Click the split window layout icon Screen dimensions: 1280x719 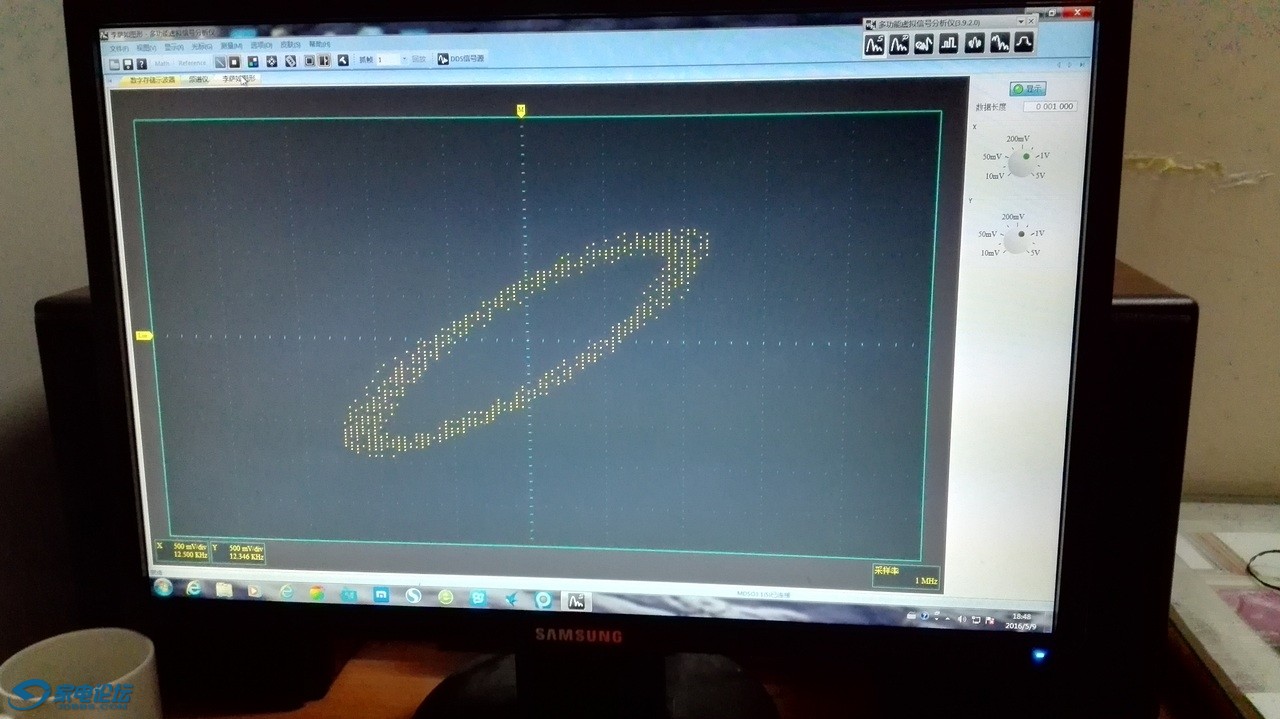324,61
